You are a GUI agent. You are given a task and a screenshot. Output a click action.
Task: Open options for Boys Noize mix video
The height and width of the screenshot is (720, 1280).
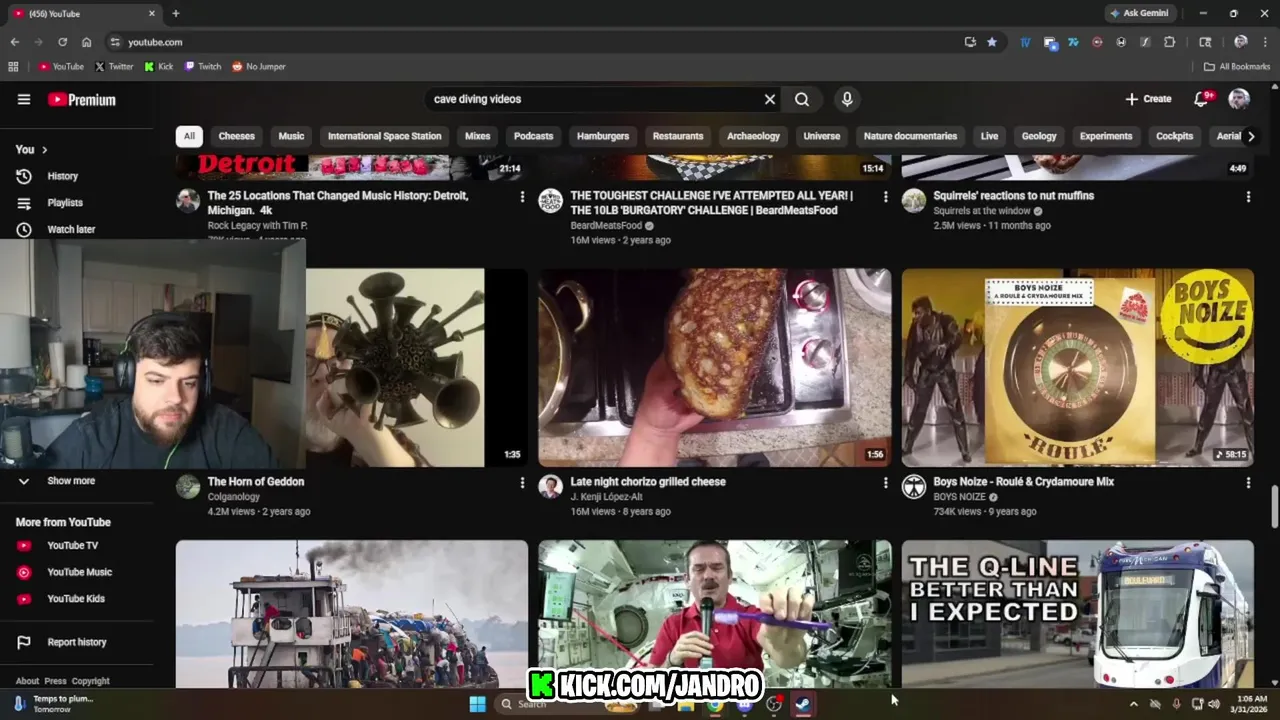1248,483
